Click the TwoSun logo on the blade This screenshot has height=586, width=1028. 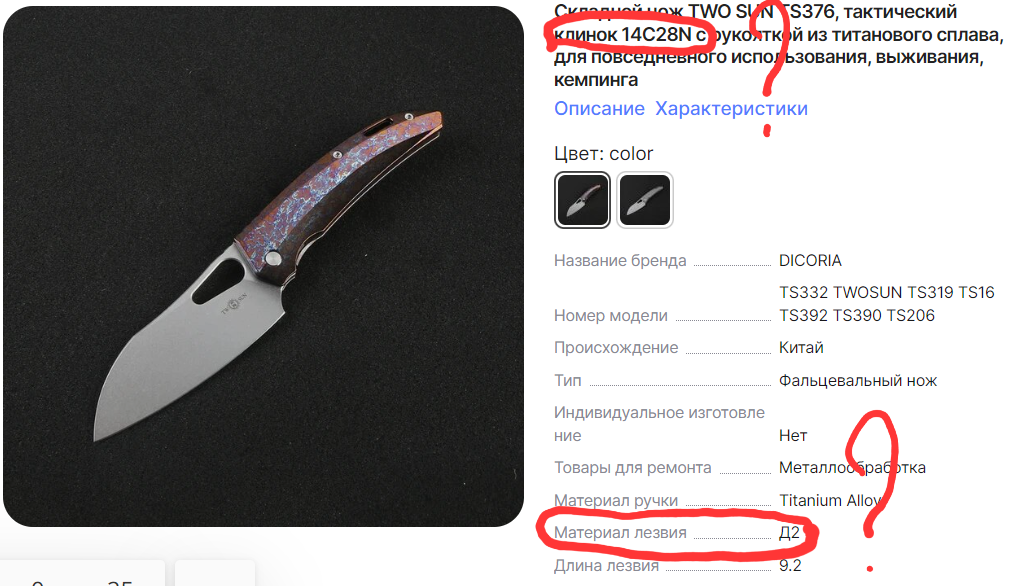click(233, 304)
